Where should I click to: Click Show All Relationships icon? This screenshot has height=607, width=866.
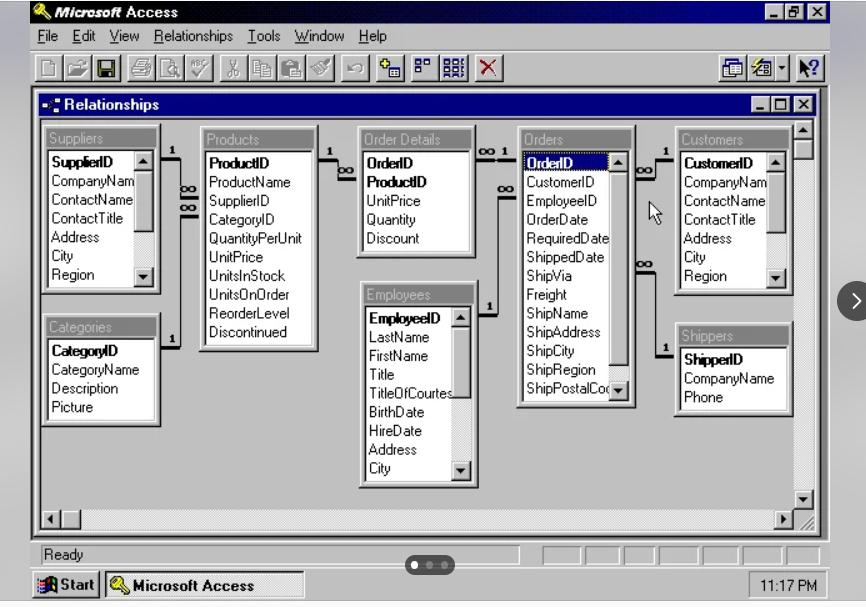coord(454,68)
